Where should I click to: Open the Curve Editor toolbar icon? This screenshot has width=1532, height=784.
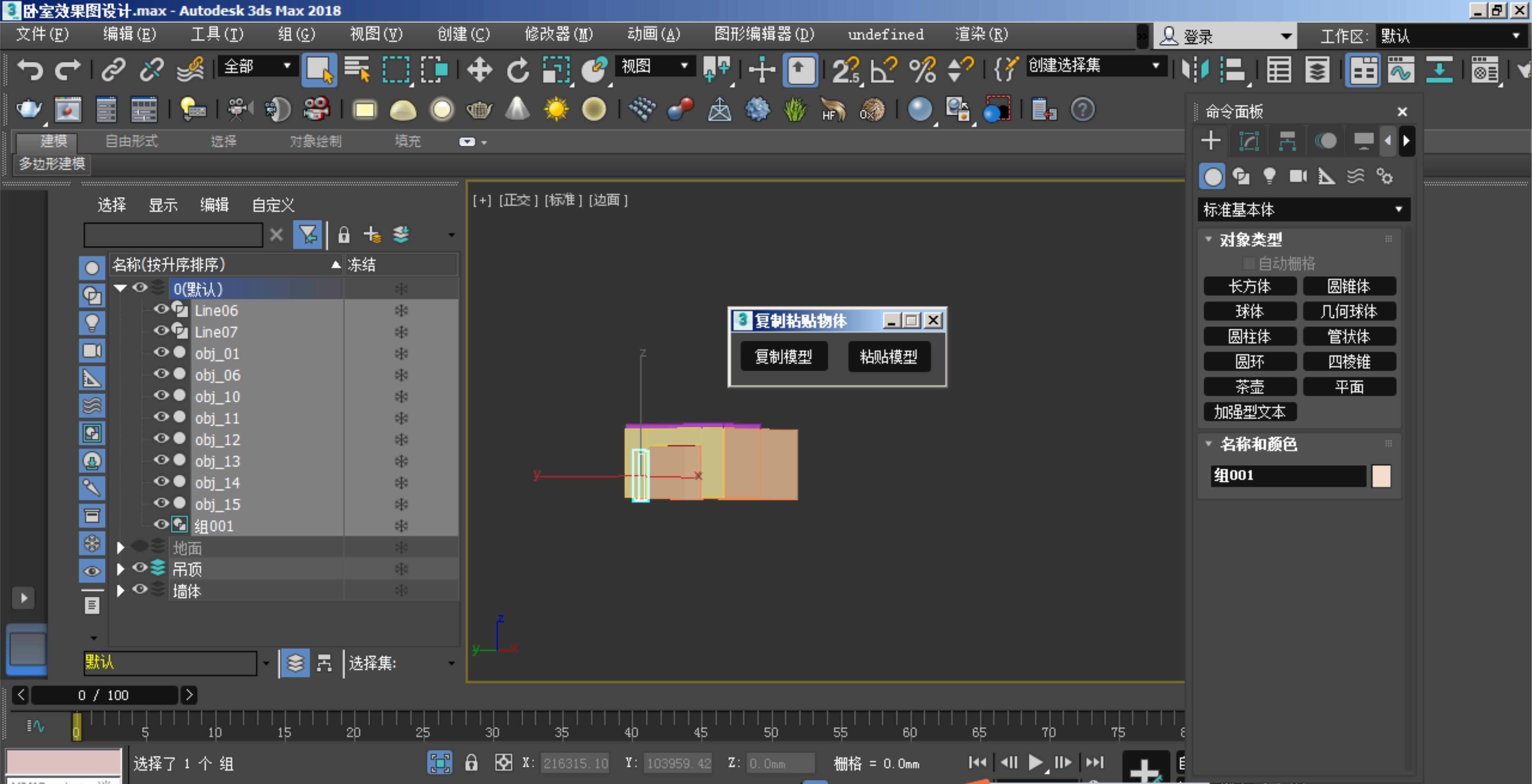point(1400,70)
